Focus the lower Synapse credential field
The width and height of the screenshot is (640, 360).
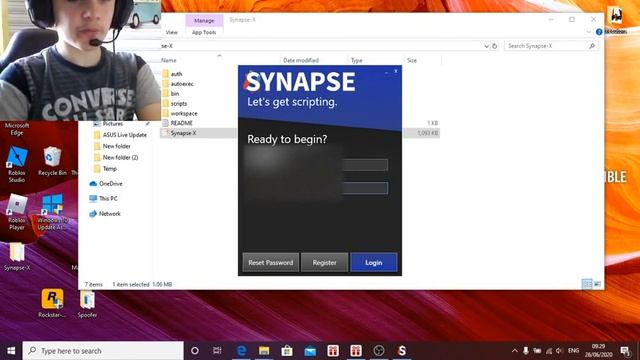click(365, 188)
